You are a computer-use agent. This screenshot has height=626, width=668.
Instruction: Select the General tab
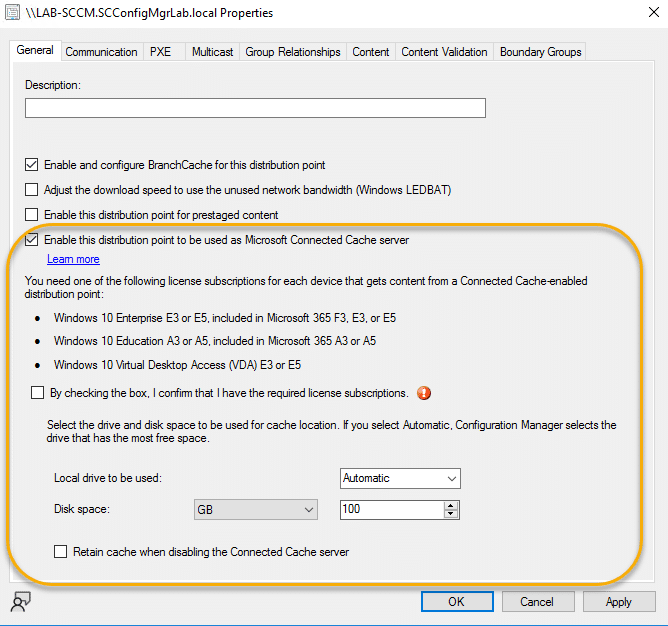point(35,50)
